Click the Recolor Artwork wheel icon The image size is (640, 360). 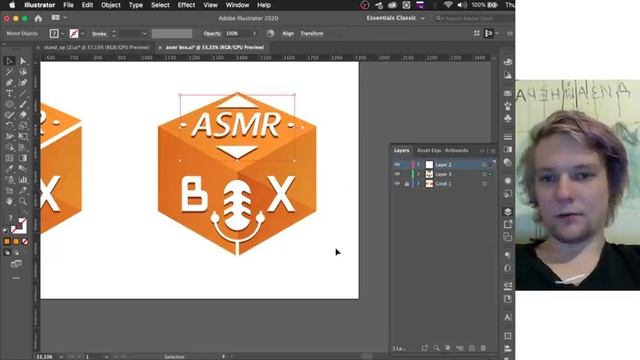(x=270, y=33)
